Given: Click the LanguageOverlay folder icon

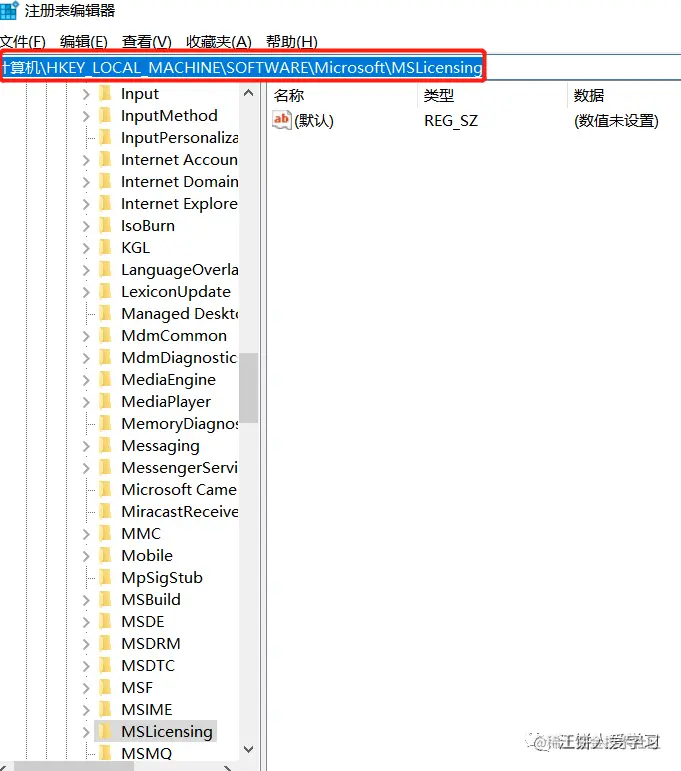Looking at the screenshot, I should pos(105,269).
